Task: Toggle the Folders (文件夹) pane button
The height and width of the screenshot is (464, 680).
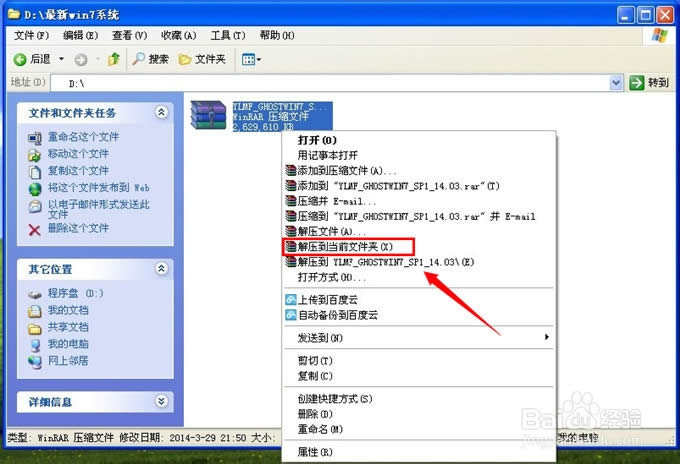Action: point(202,59)
